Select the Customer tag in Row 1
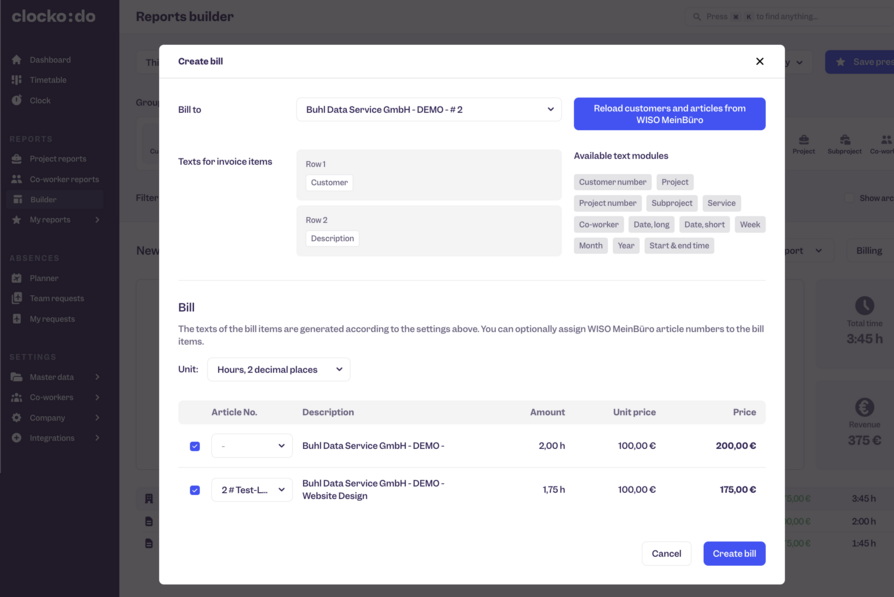894x597 pixels. tap(329, 182)
